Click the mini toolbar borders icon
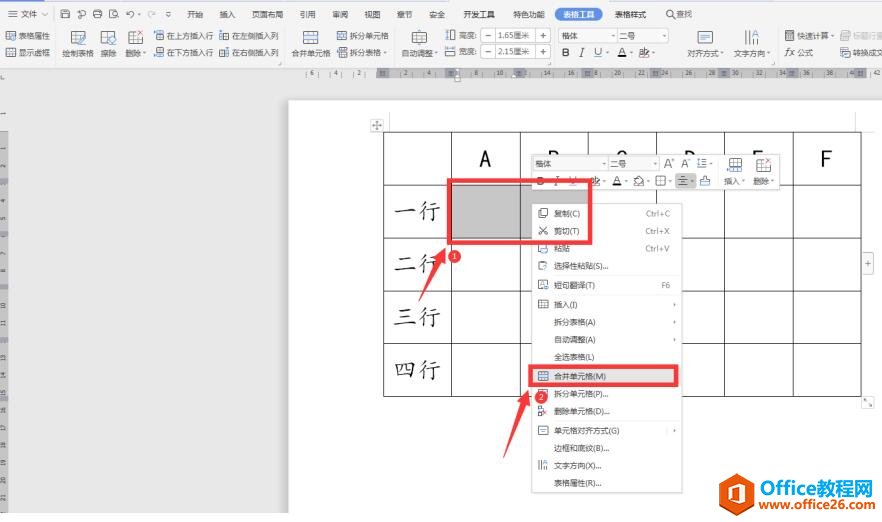The height and width of the screenshot is (522, 882). coord(660,181)
